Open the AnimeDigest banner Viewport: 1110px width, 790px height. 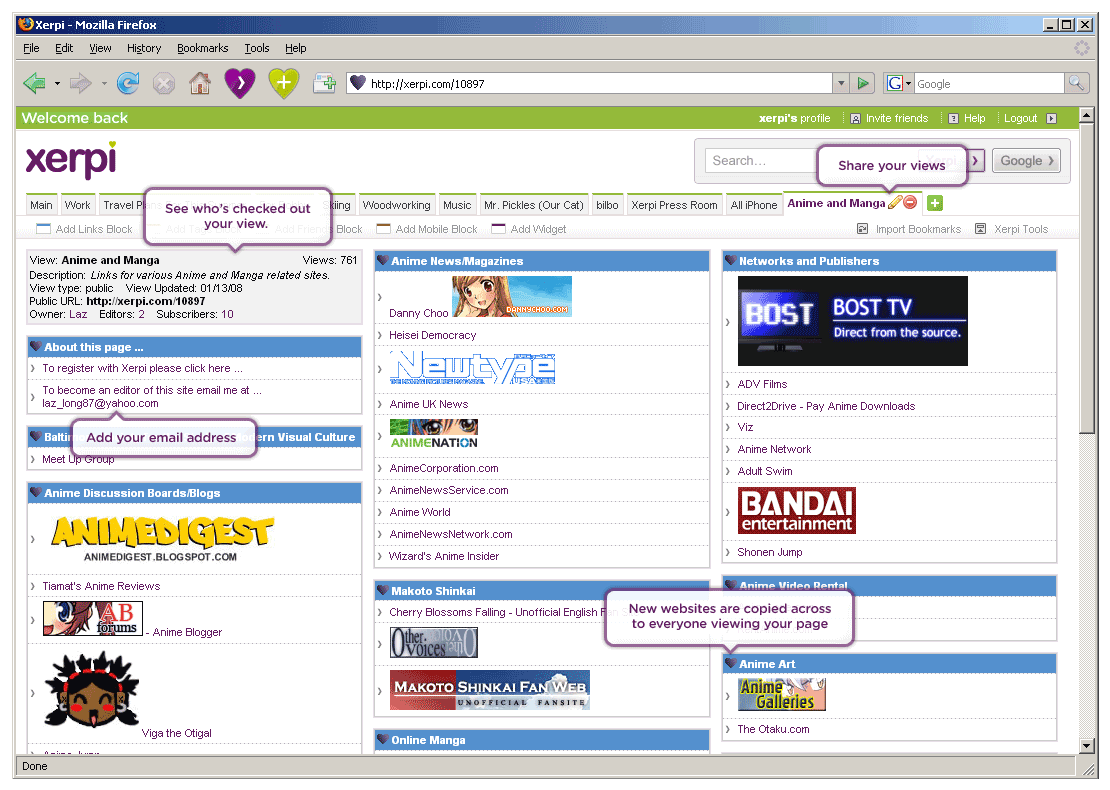click(162, 539)
